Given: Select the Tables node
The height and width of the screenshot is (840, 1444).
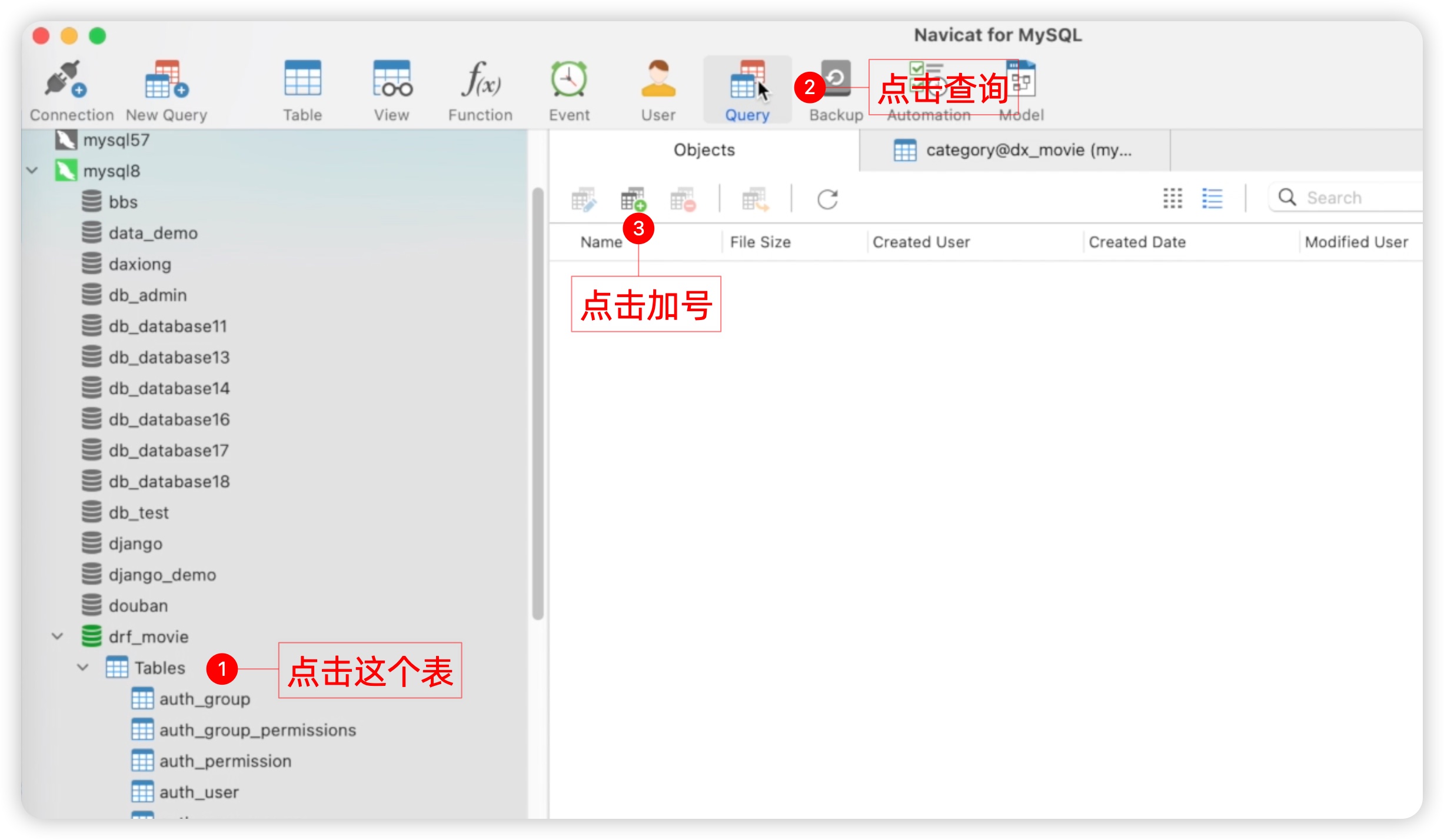Looking at the screenshot, I should pos(145,668).
